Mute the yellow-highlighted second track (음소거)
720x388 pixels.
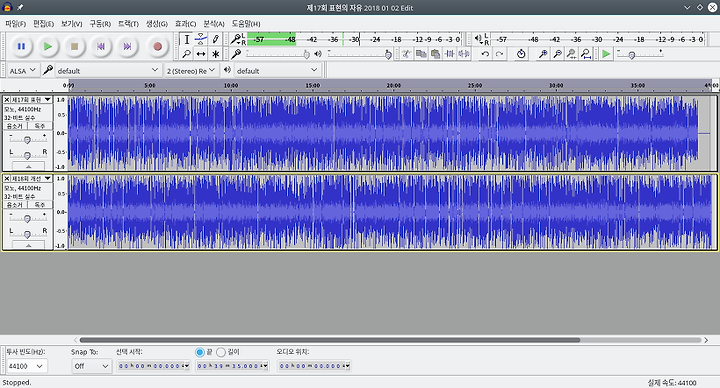coord(15,204)
